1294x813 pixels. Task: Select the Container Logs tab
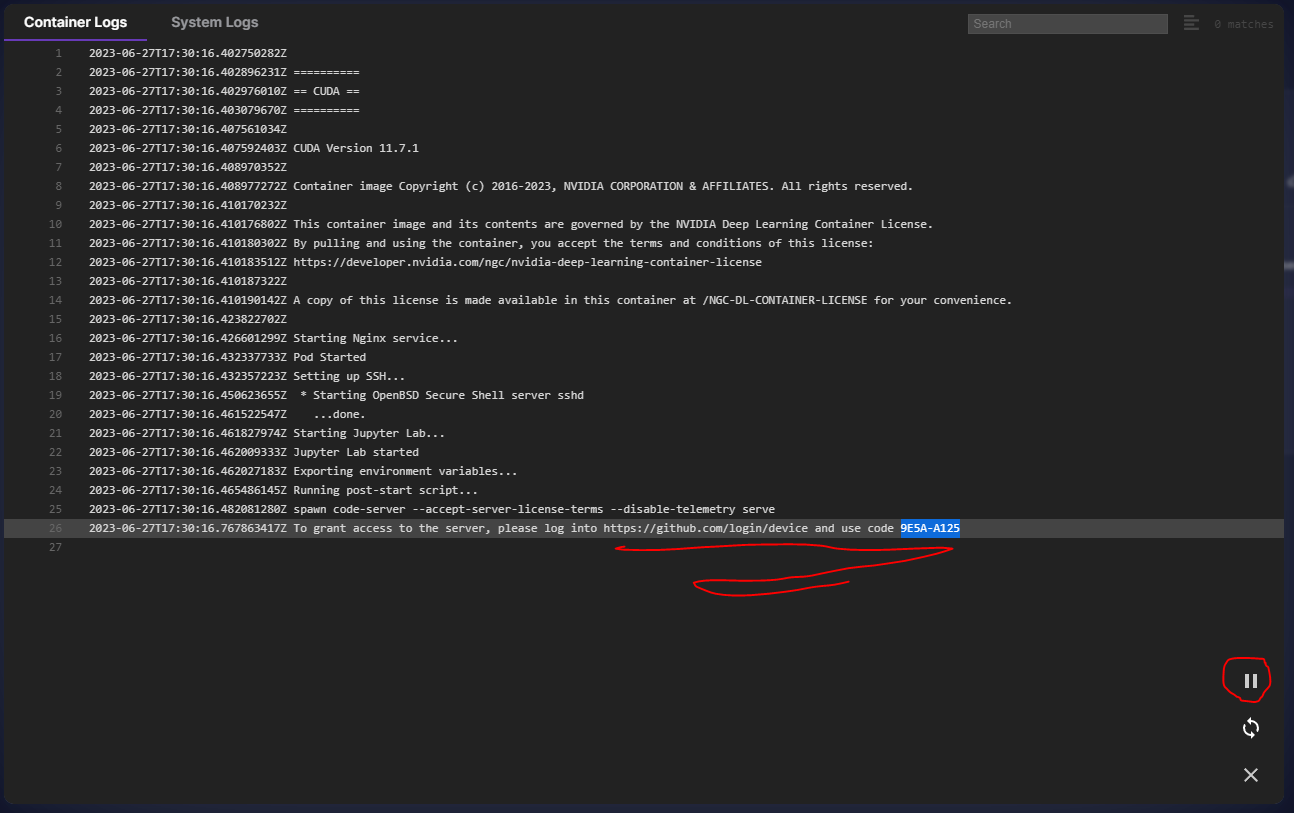(x=75, y=22)
